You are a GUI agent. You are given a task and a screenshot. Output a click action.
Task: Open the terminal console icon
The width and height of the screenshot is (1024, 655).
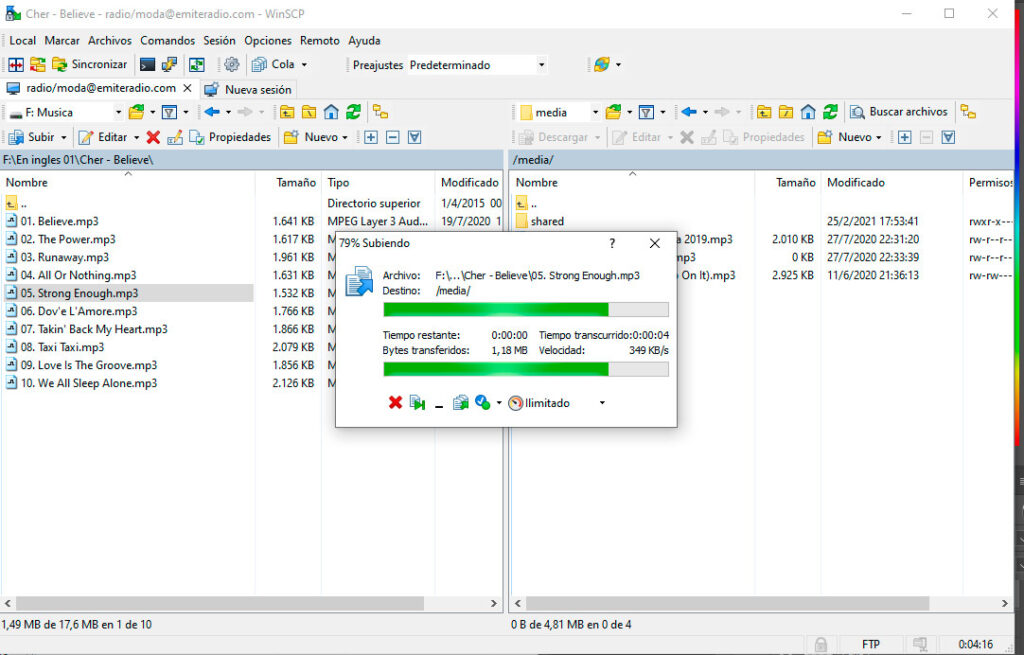(148, 65)
